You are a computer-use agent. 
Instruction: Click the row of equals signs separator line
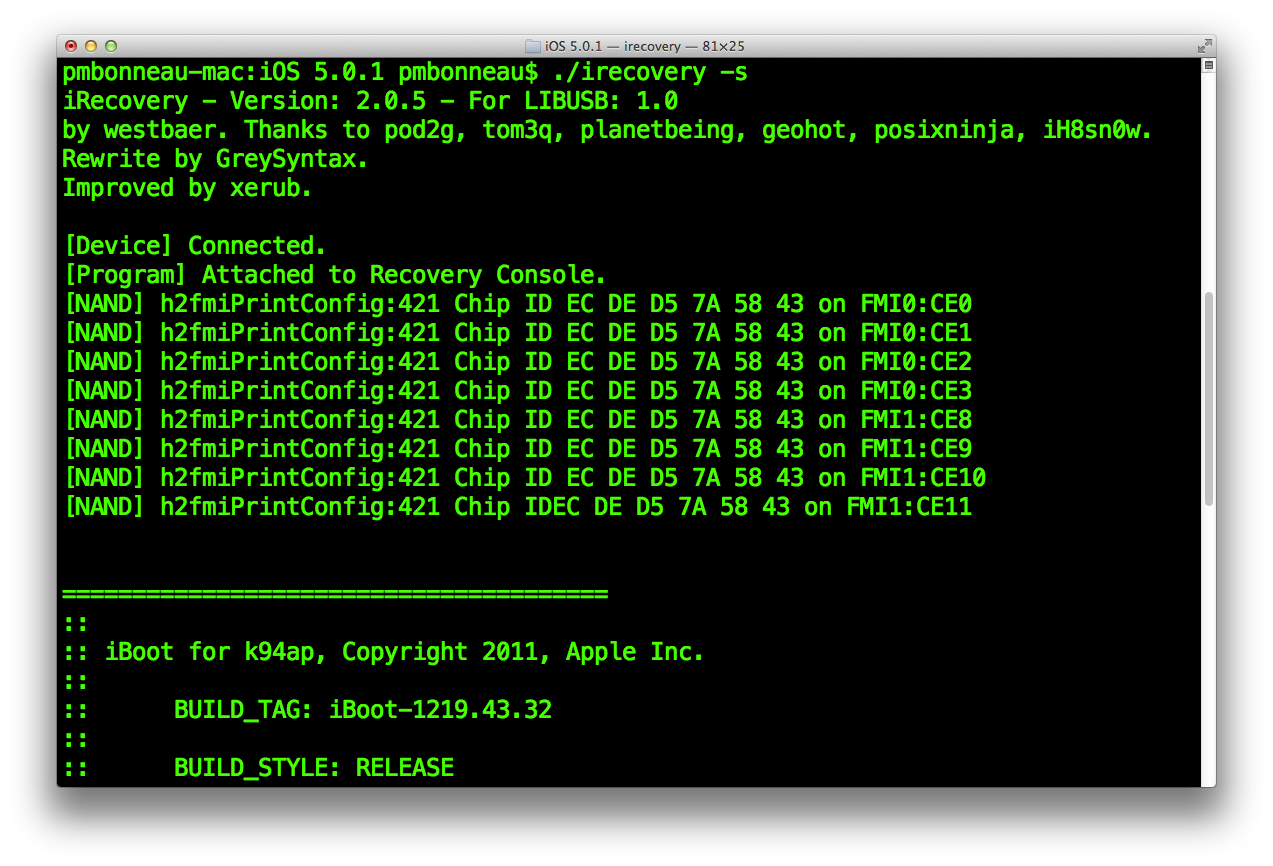point(335,594)
